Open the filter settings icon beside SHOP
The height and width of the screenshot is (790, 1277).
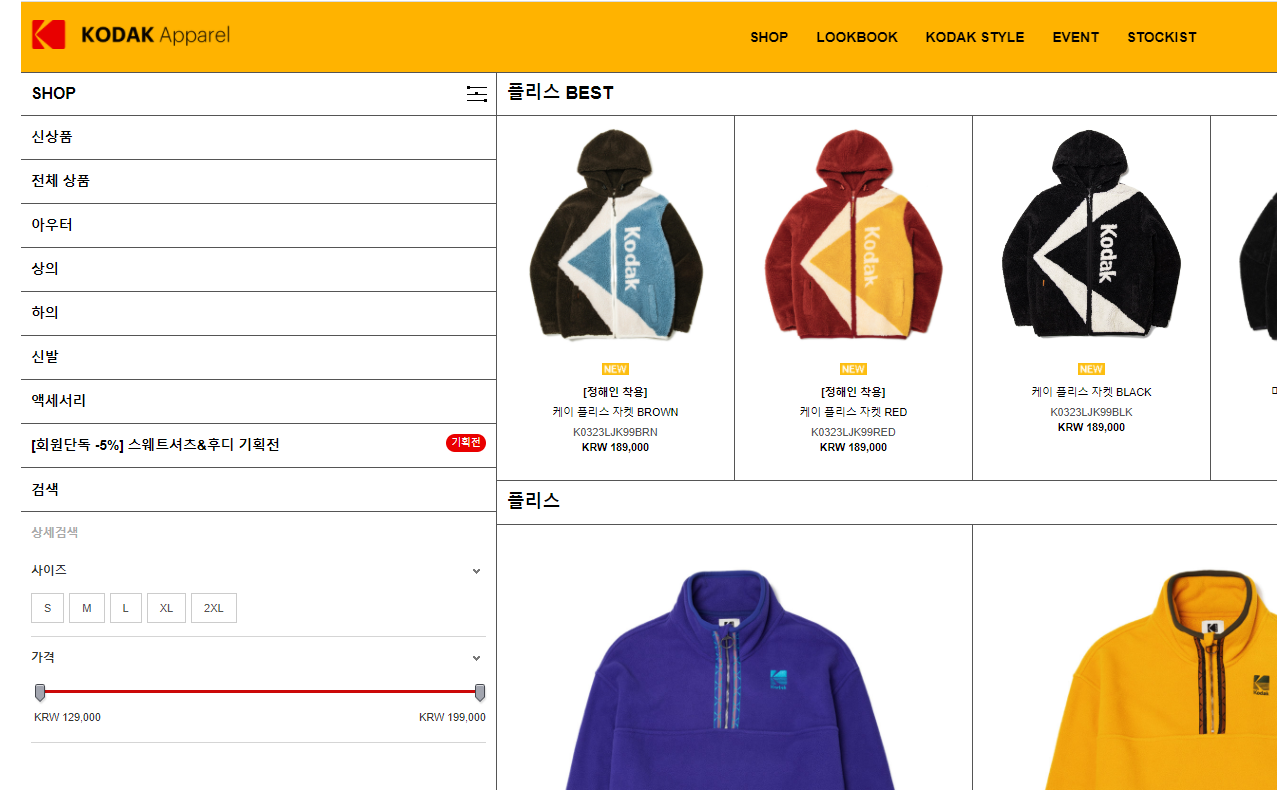click(477, 94)
